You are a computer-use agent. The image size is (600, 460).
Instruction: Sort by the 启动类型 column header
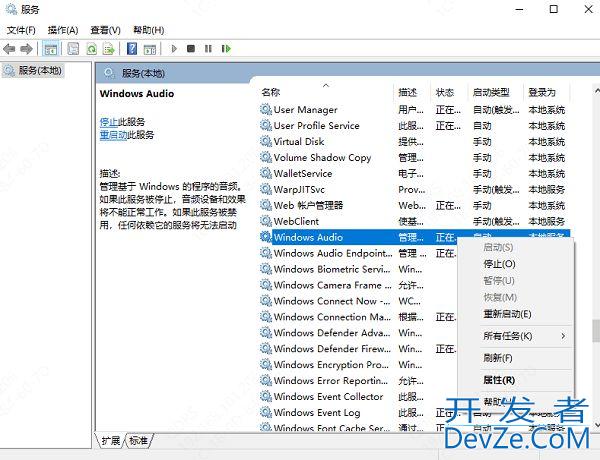click(x=491, y=92)
